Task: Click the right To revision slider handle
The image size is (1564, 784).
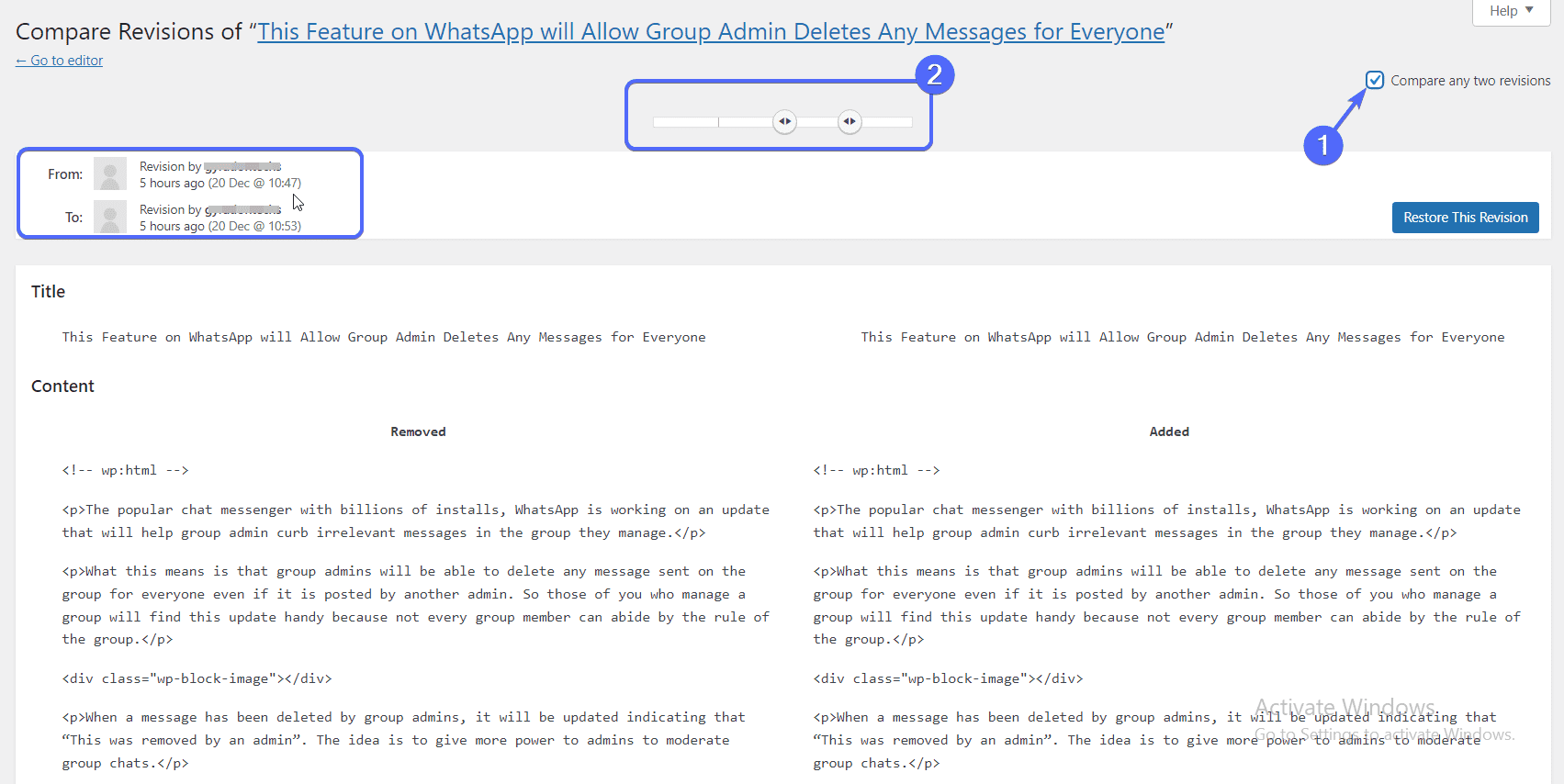Action: pyautogui.click(x=850, y=121)
